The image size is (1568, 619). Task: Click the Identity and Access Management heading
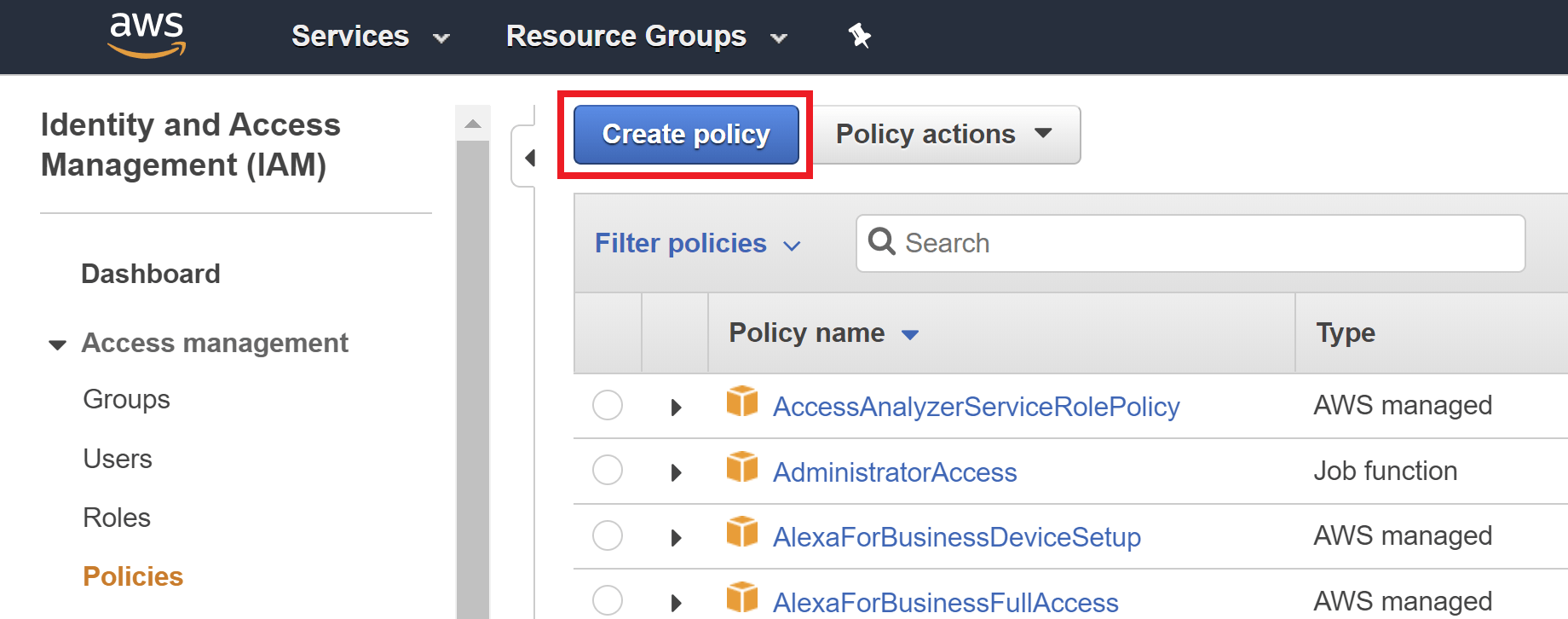[x=190, y=144]
